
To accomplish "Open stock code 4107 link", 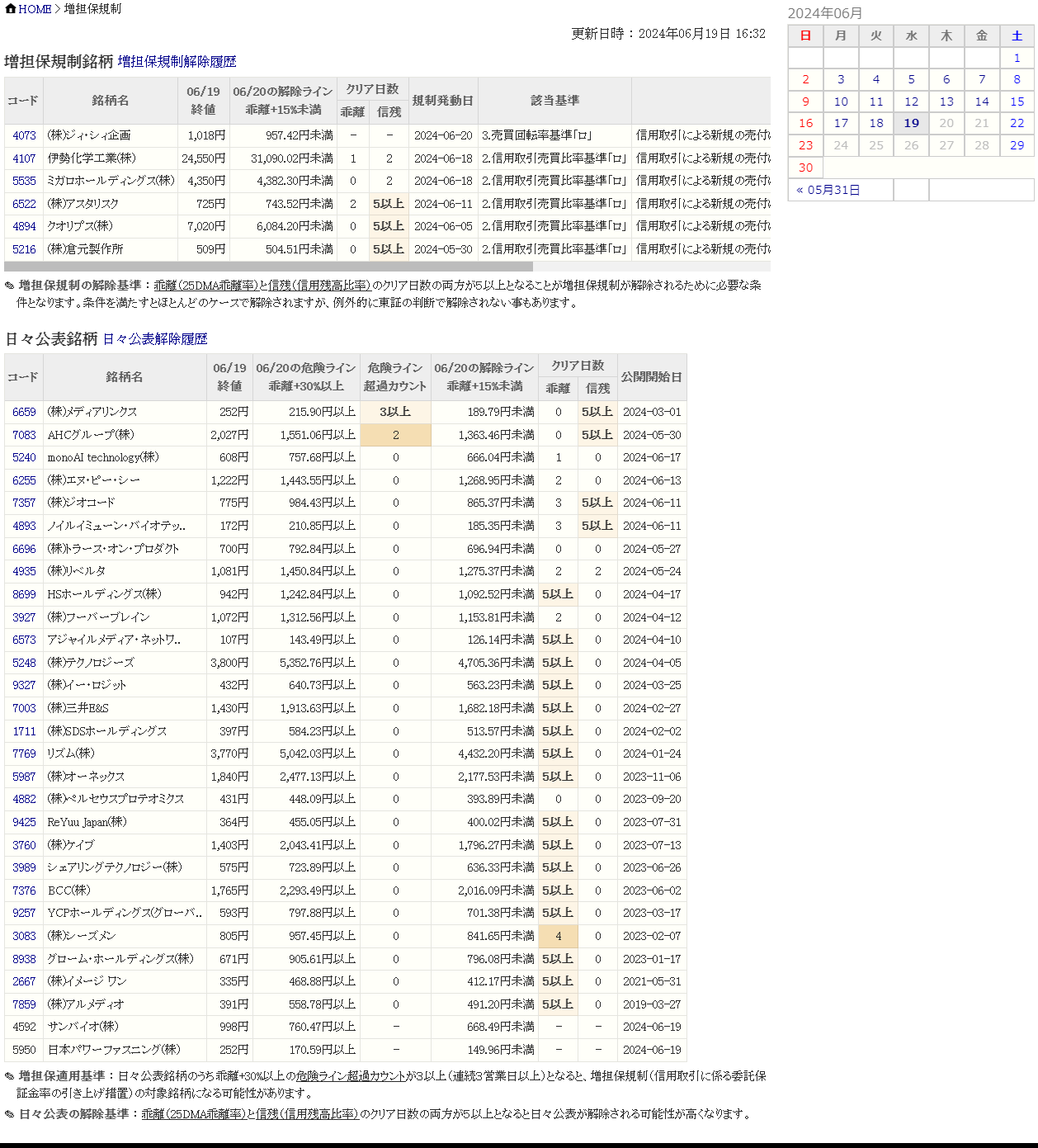I will tap(24, 158).
